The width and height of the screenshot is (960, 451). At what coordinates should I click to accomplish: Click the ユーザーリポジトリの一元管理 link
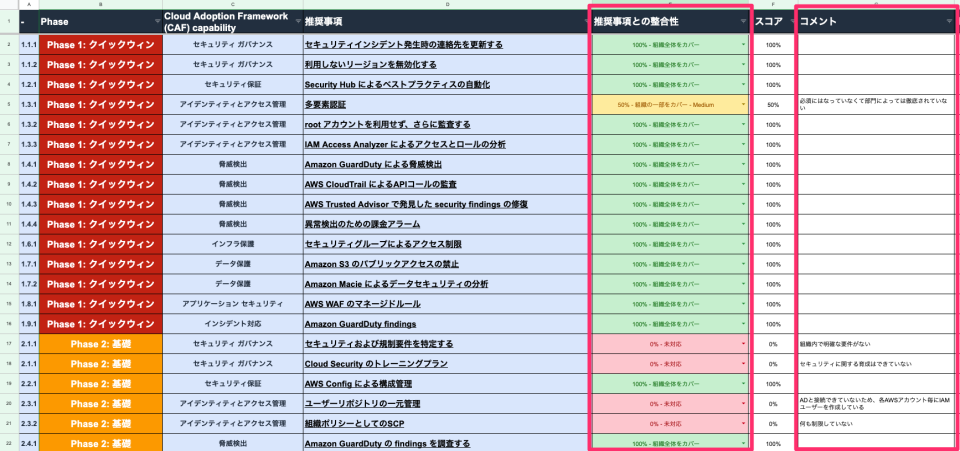(360, 403)
